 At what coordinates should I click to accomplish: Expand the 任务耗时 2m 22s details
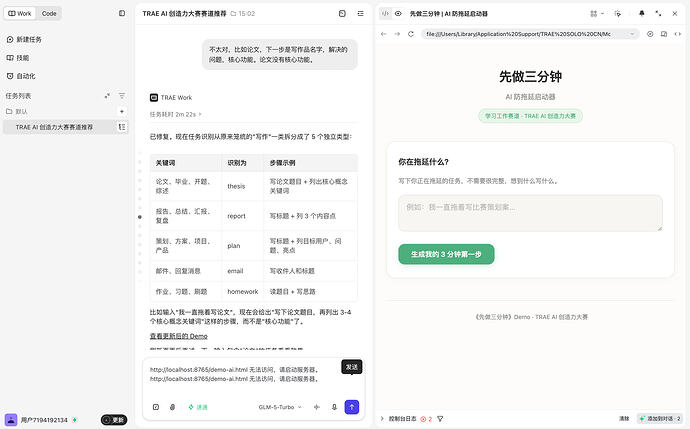click(x=176, y=114)
